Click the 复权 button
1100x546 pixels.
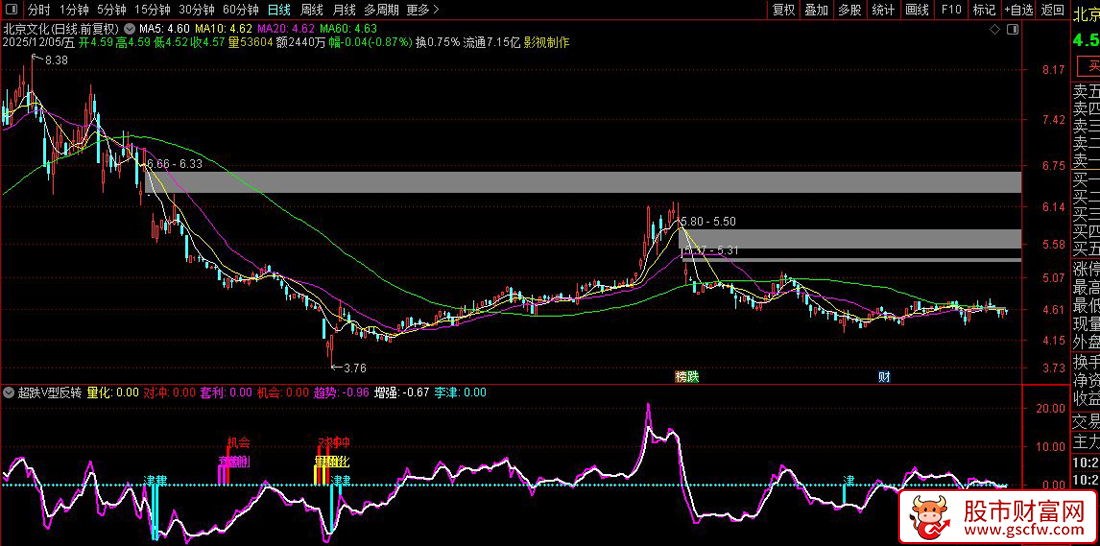pos(784,10)
